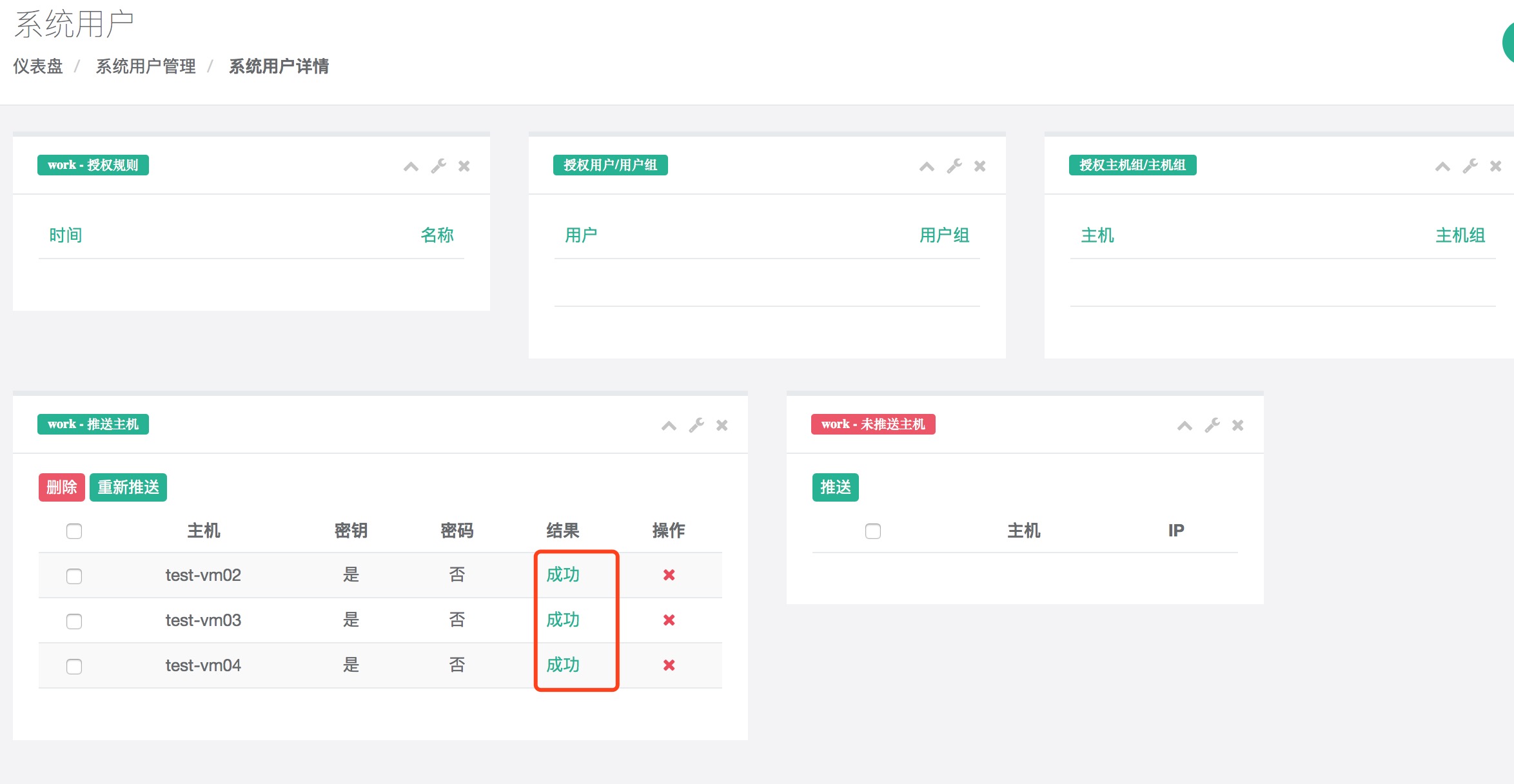
Task: Tick the checkbox for test-vm04
Action: [74, 666]
